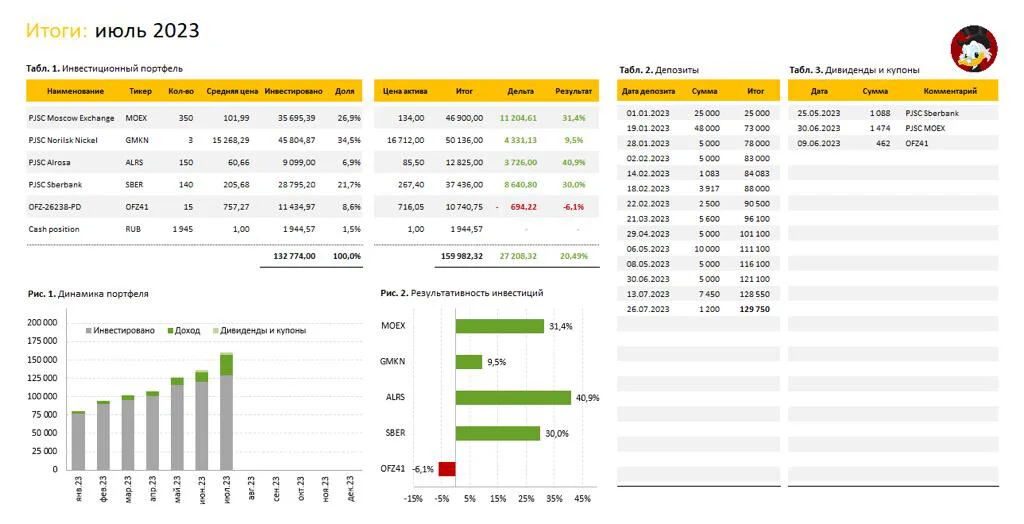Click the deposit date 13.07.2023

tap(648, 295)
